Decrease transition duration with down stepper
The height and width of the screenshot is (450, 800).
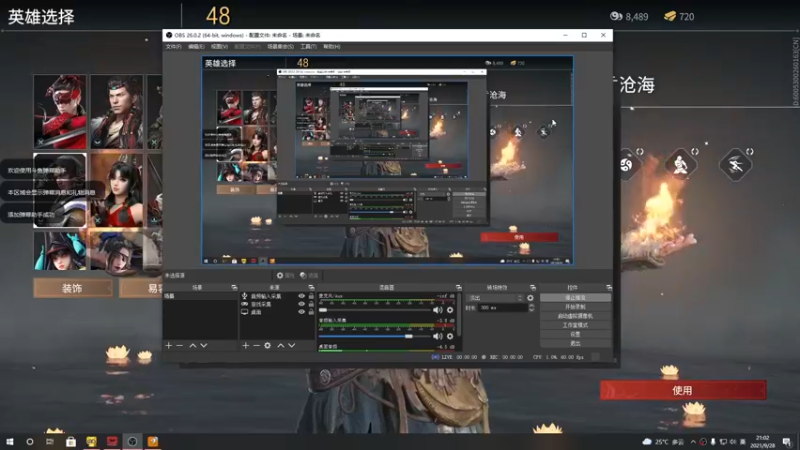click(531, 310)
